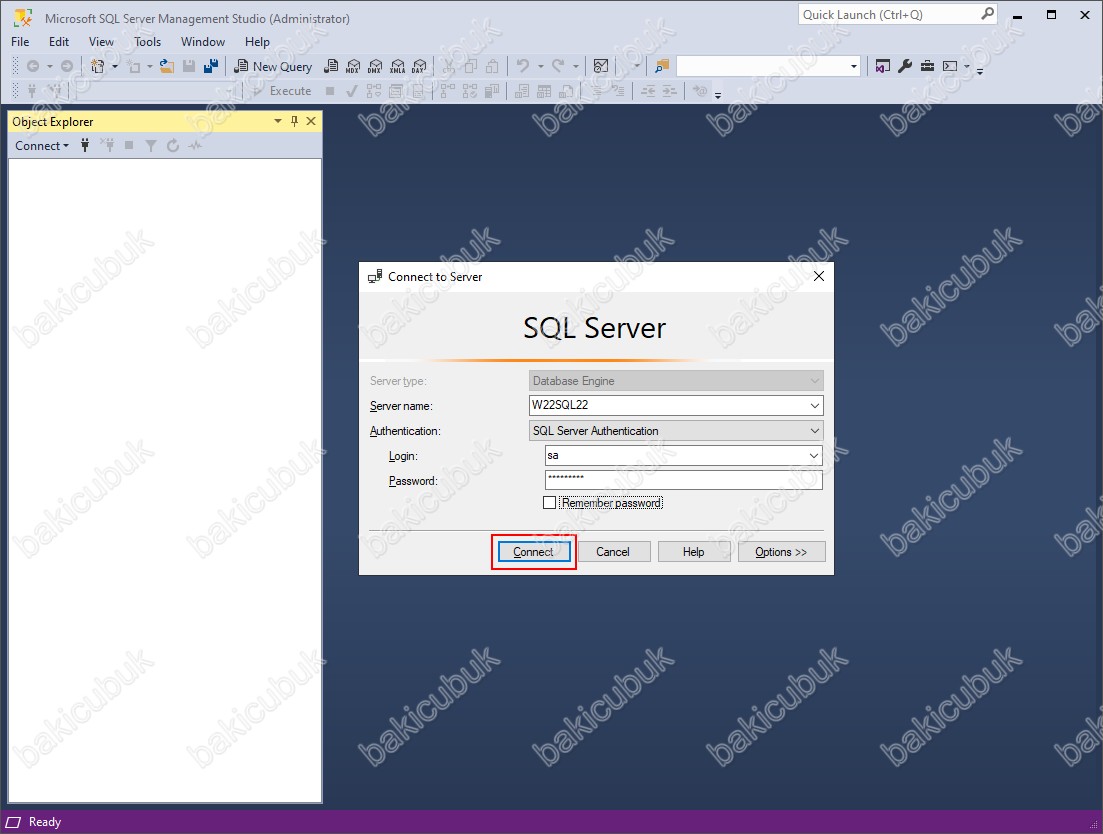Open the Authentication dropdown
Image resolution: width=1103 pixels, height=834 pixels.
click(814, 430)
